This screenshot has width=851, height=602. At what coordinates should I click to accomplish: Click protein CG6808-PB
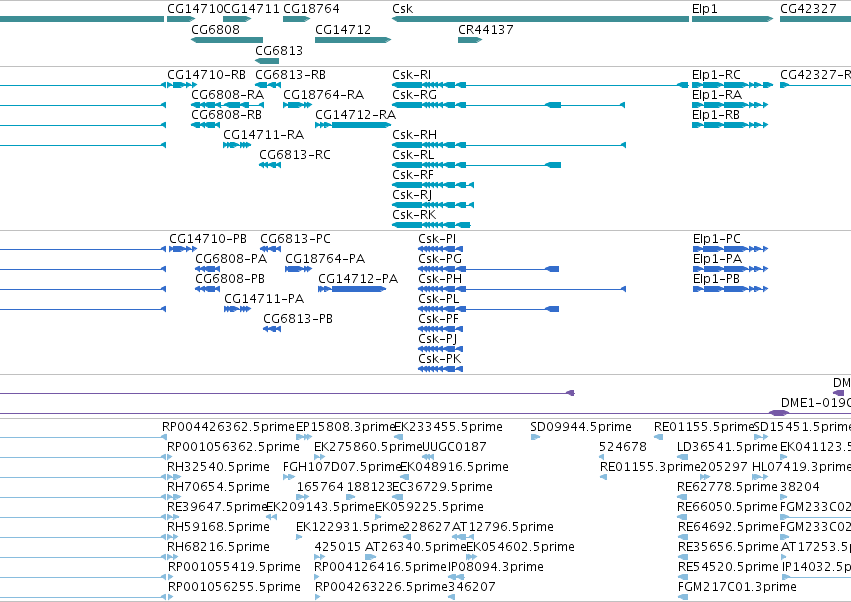(230, 279)
